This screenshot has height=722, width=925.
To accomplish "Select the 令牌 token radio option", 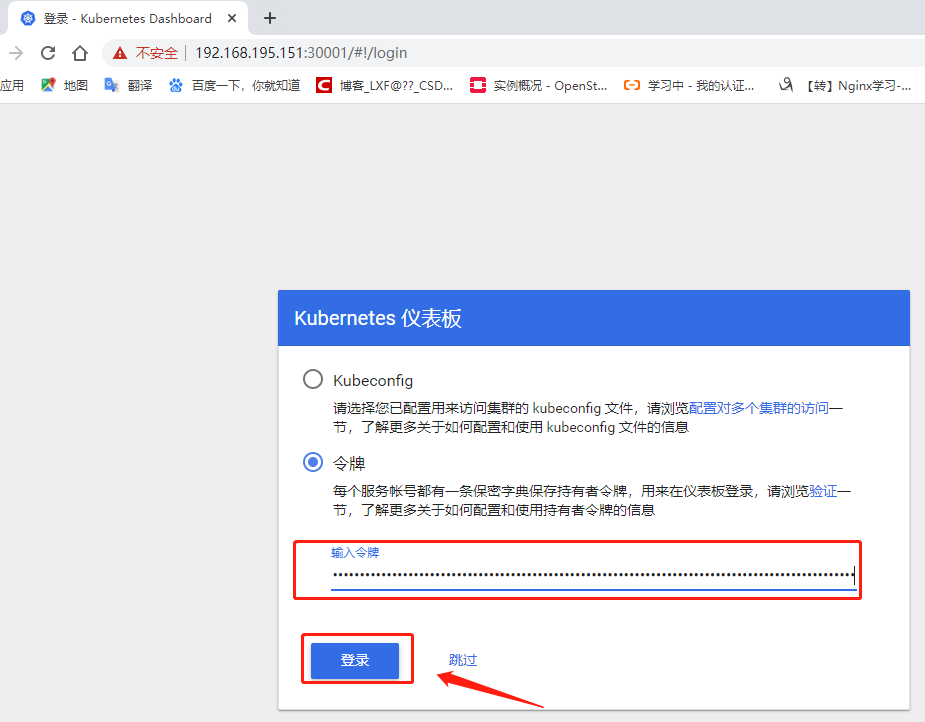I will (x=313, y=462).
